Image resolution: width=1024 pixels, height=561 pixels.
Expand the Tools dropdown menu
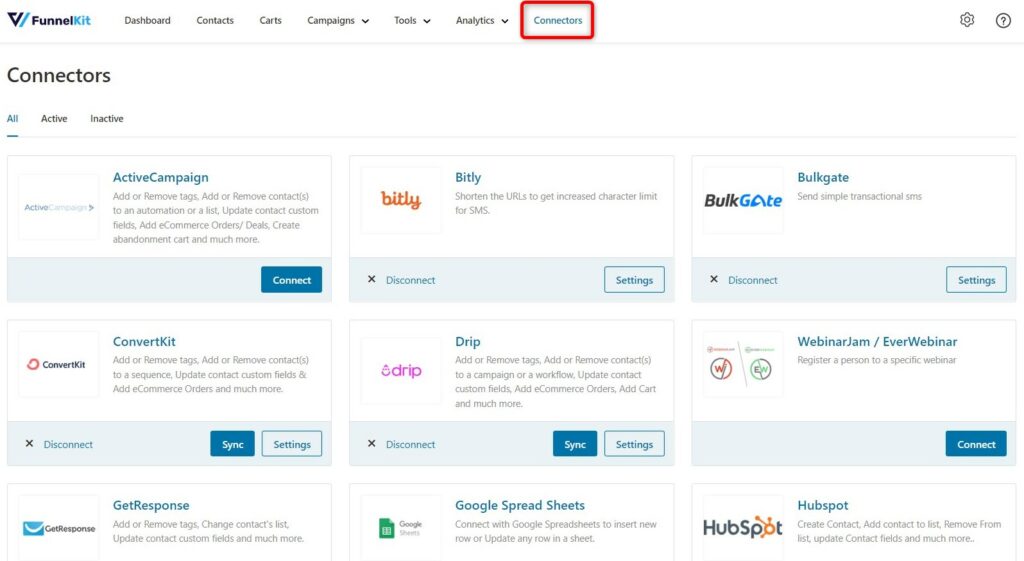coord(412,20)
